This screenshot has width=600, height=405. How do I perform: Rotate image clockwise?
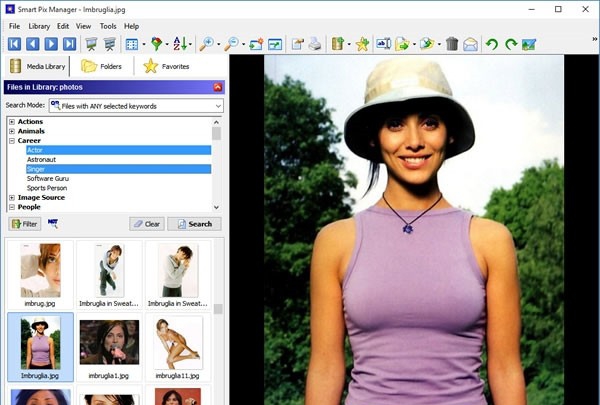[x=511, y=44]
